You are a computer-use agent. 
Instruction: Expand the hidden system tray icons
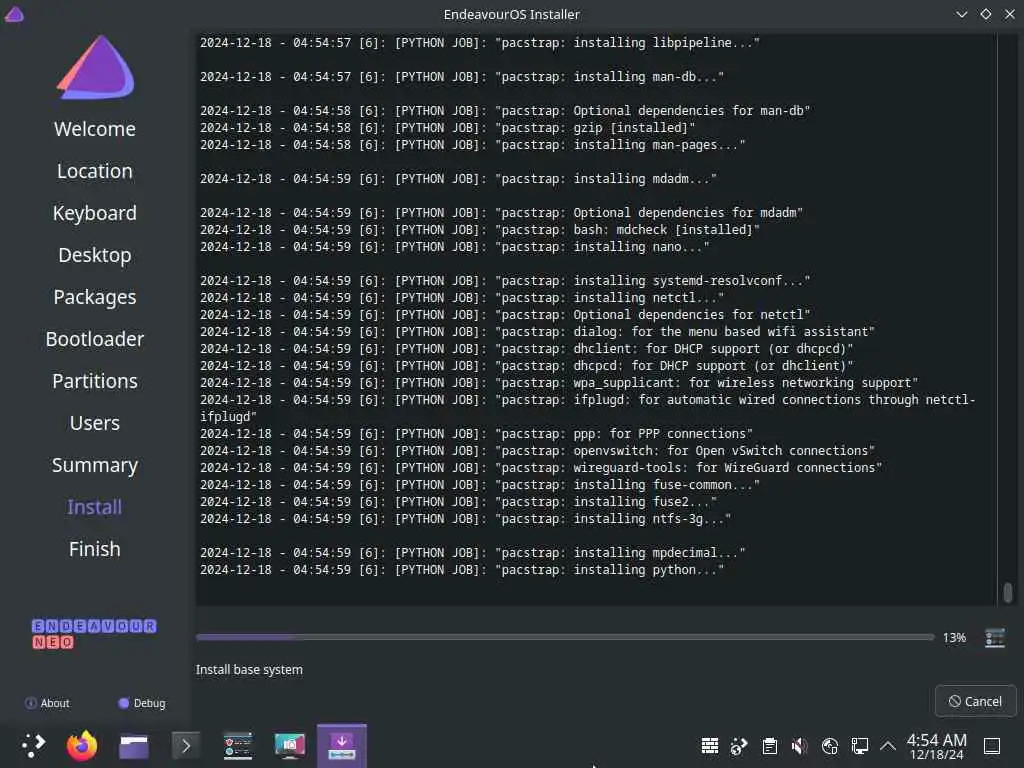(888, 745)
